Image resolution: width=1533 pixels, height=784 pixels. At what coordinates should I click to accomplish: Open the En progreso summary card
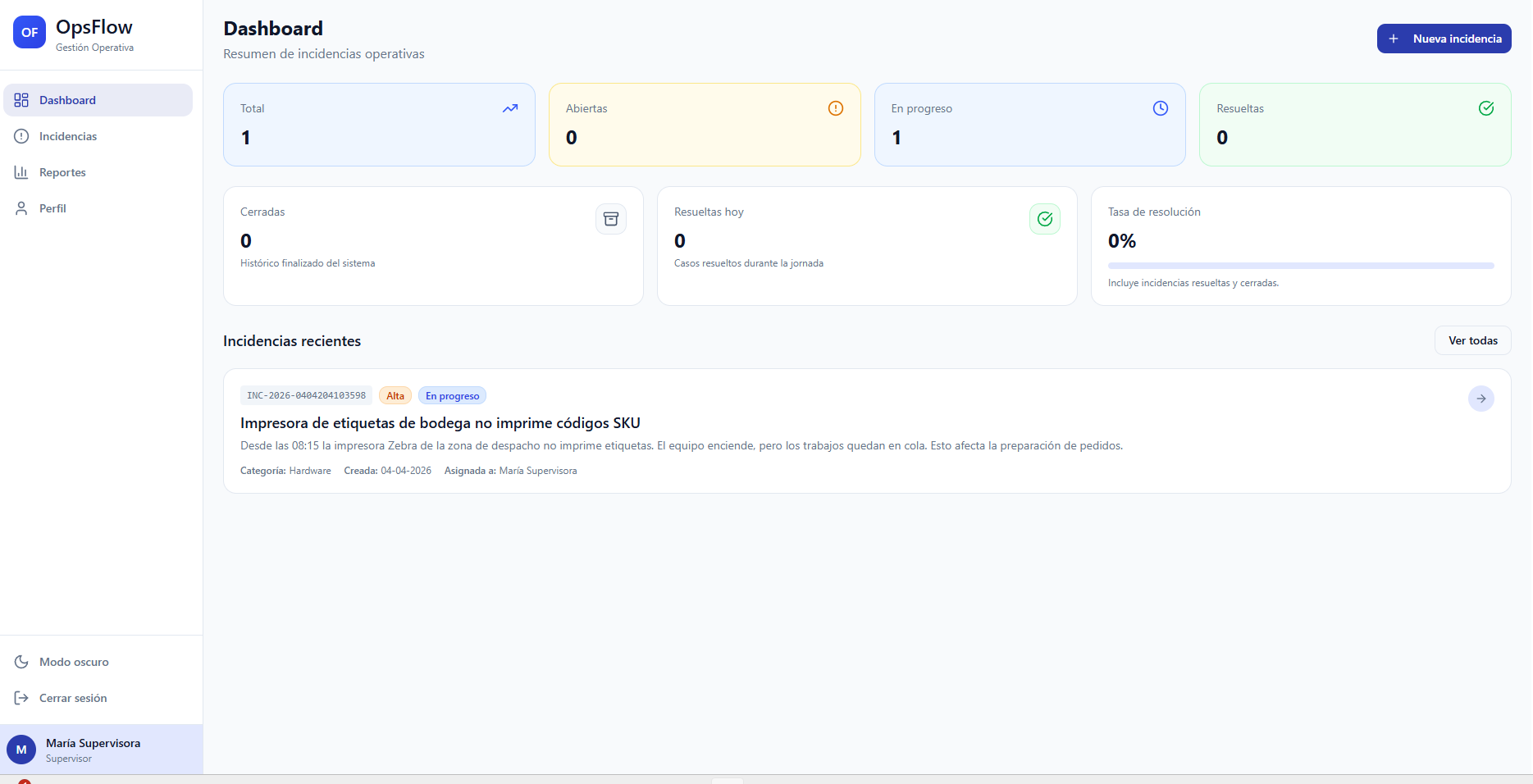pos(1030,125)
